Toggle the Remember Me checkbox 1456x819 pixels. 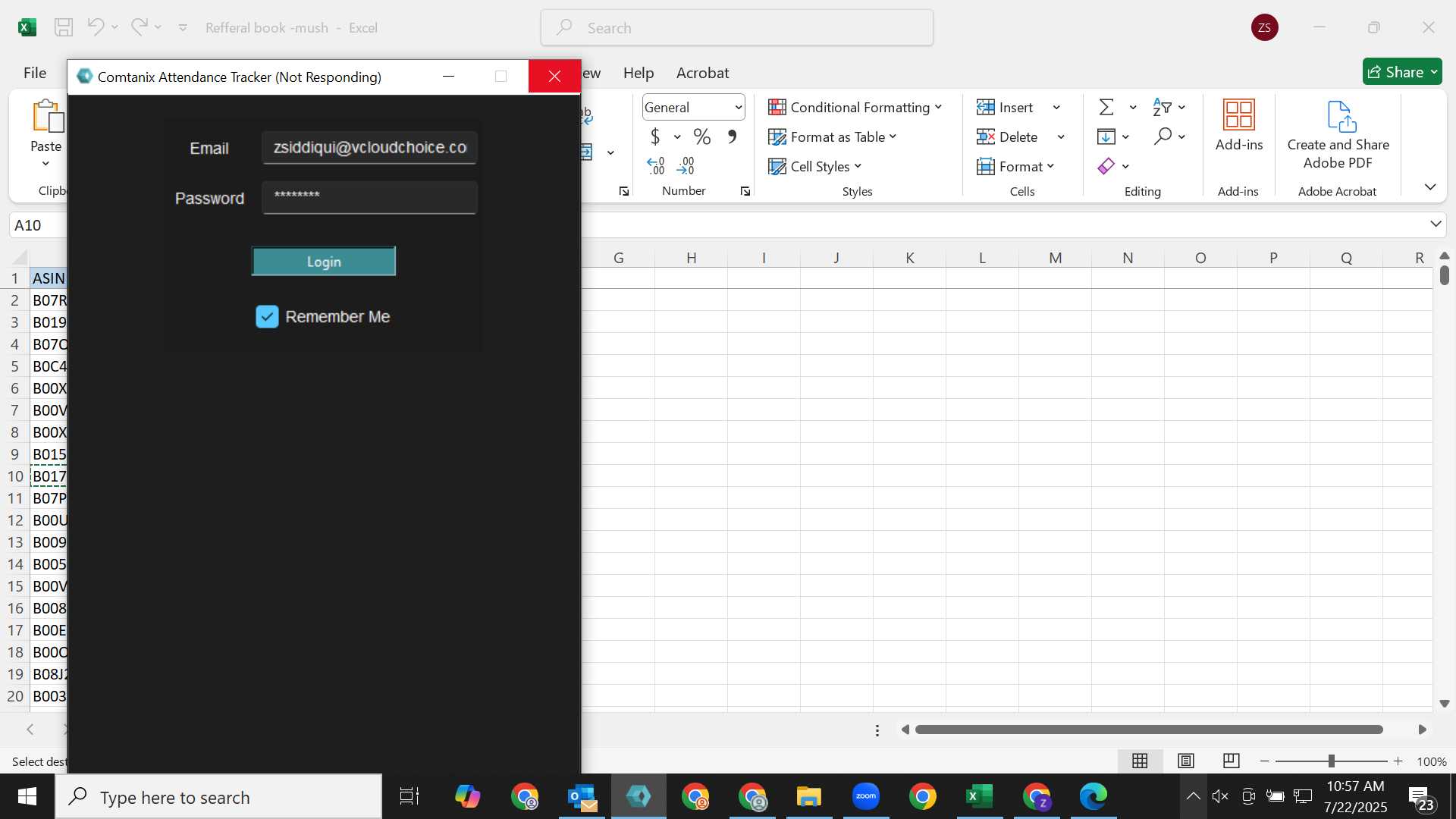coord(267,317)
